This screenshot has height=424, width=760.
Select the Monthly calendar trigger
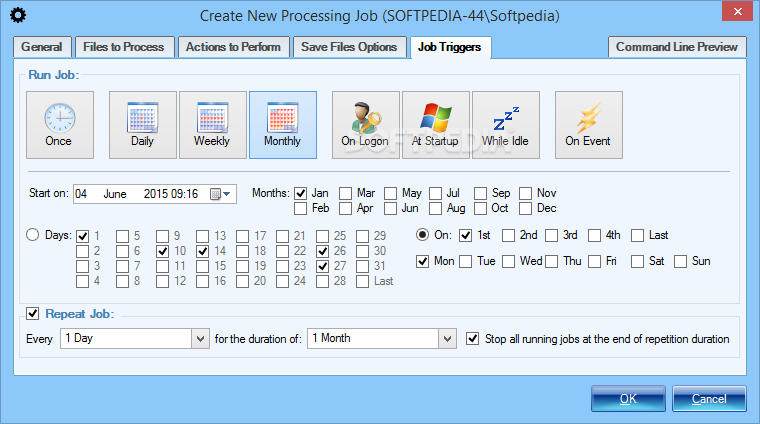click(x=283, y=125)
